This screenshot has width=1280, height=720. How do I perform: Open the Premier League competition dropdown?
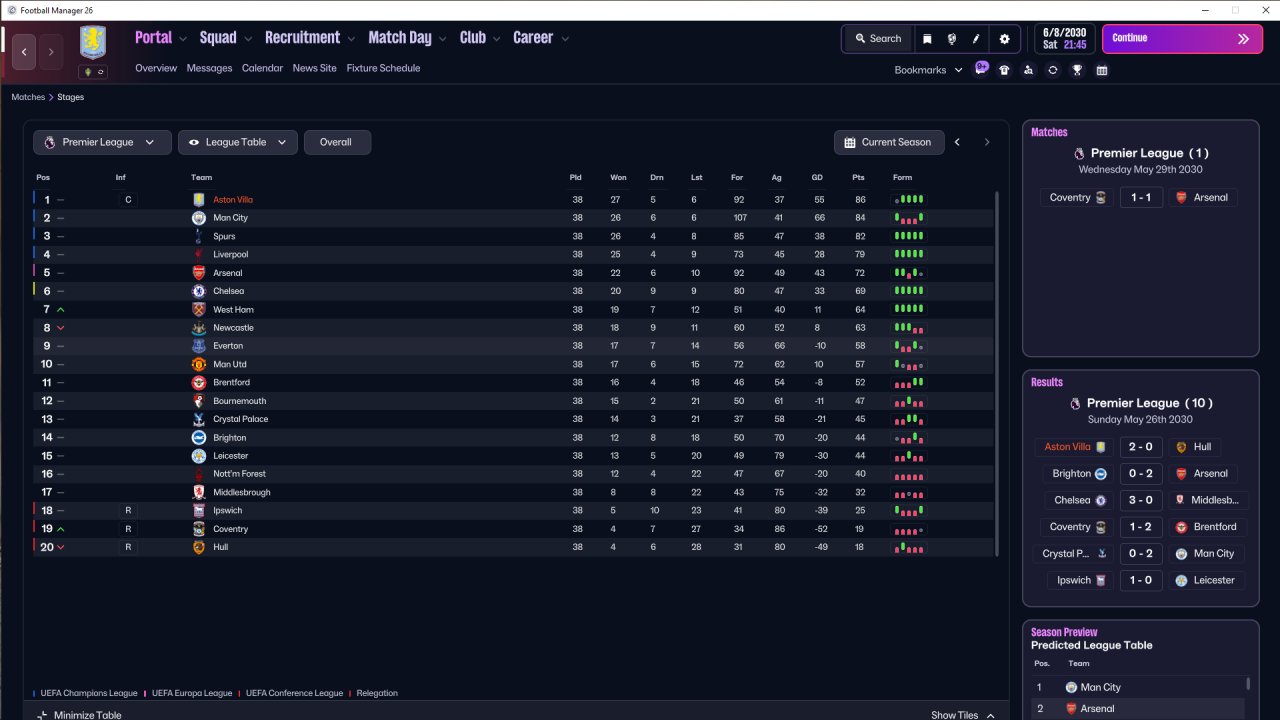[x=102, y=142]
